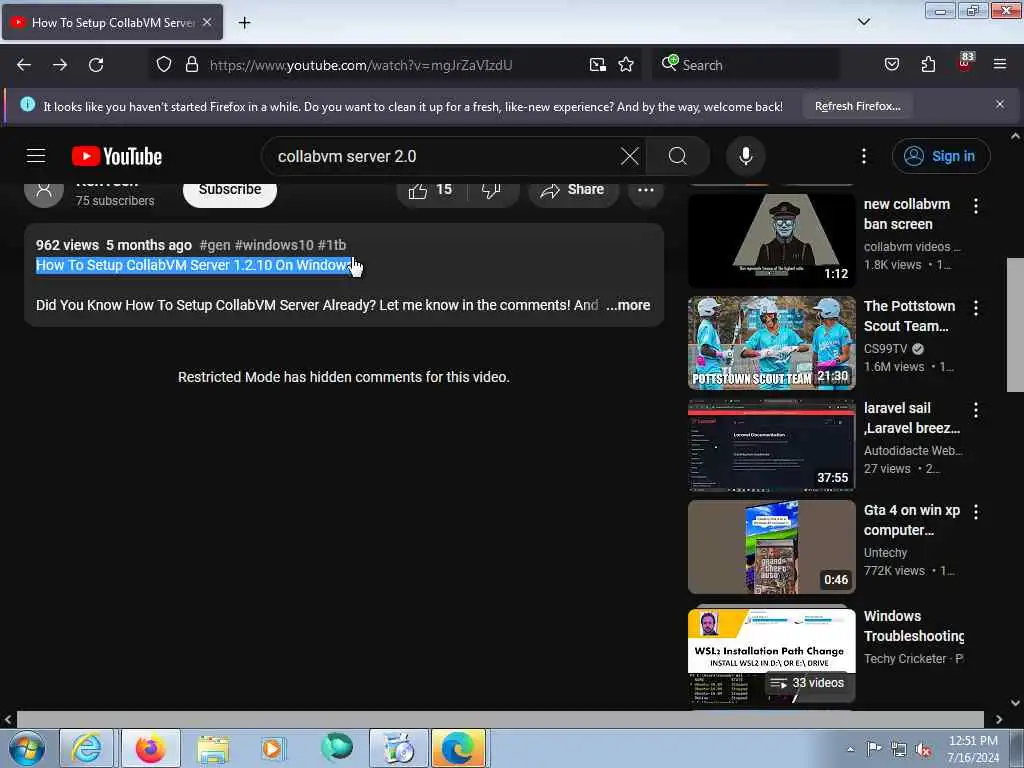The image size is (1024, 768).
Task: Open Windows Media Player on taskbar
Action: [x=273, y=748]
